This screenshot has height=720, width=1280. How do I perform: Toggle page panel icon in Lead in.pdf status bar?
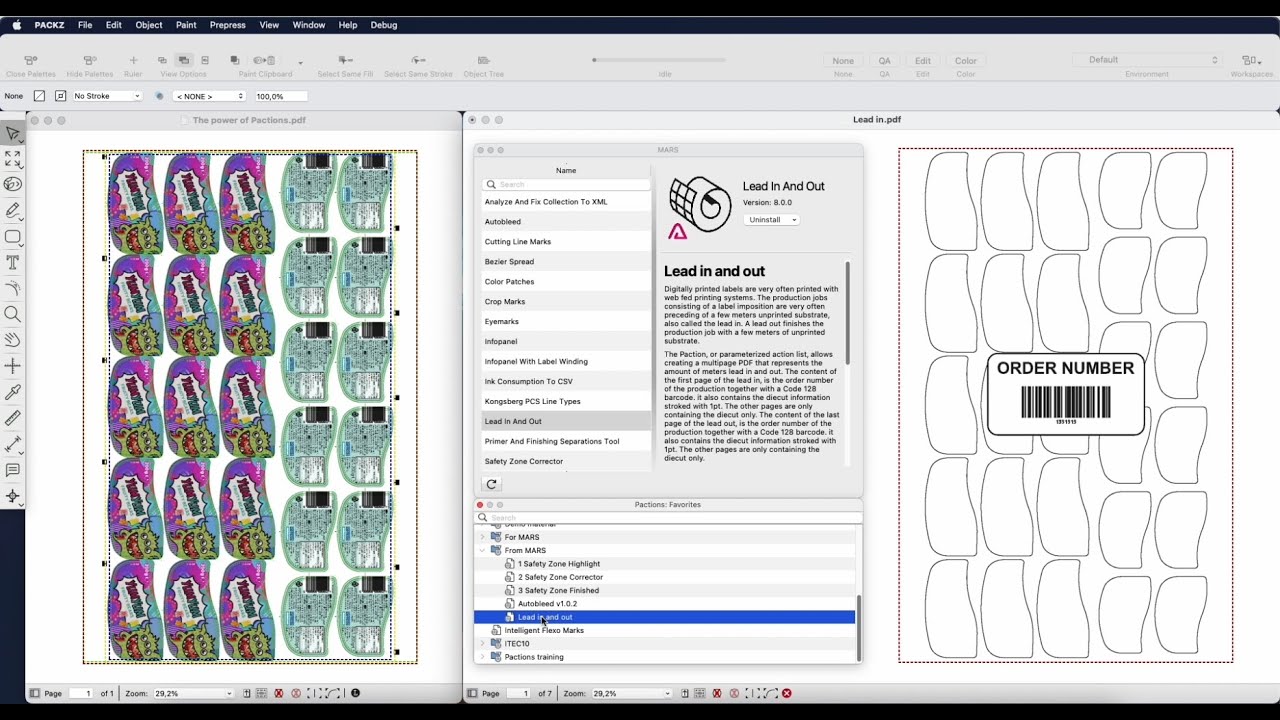tap(471, 693)
